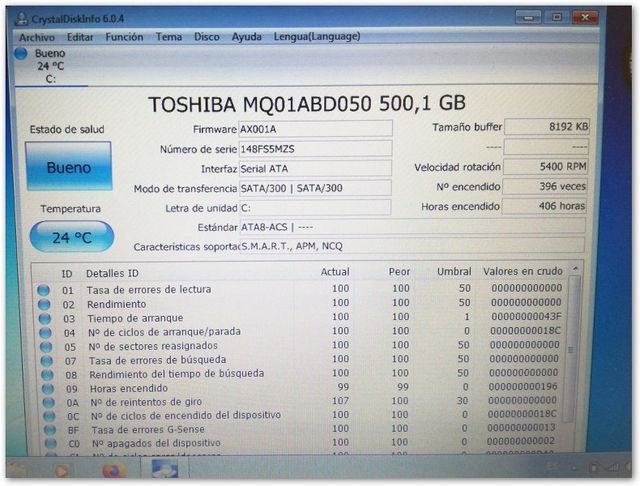
Task: Select the C: disk status circle icon
Action: click(21, 53)
